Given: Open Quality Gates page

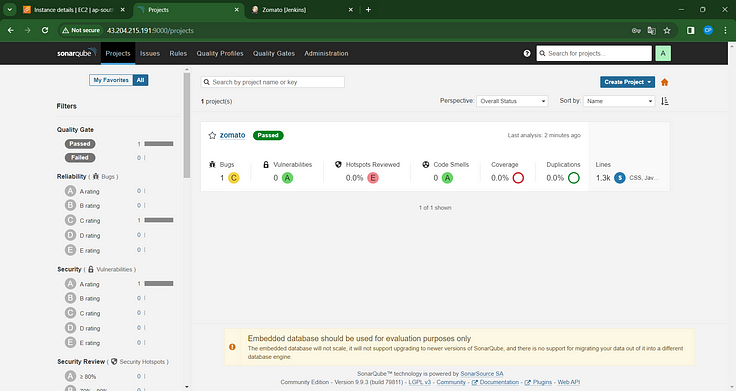Looking at the screenshot, I should point(274,54).
